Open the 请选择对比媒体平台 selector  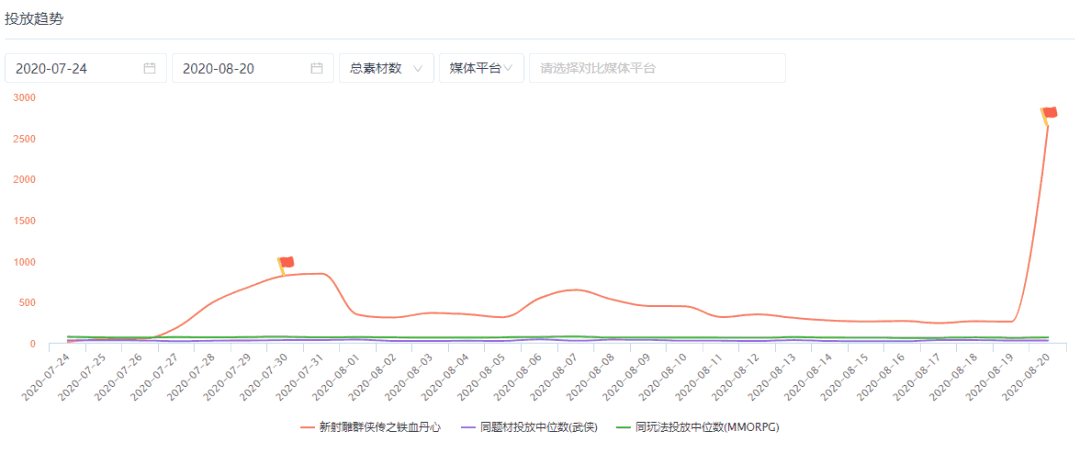tap(657, 68)
